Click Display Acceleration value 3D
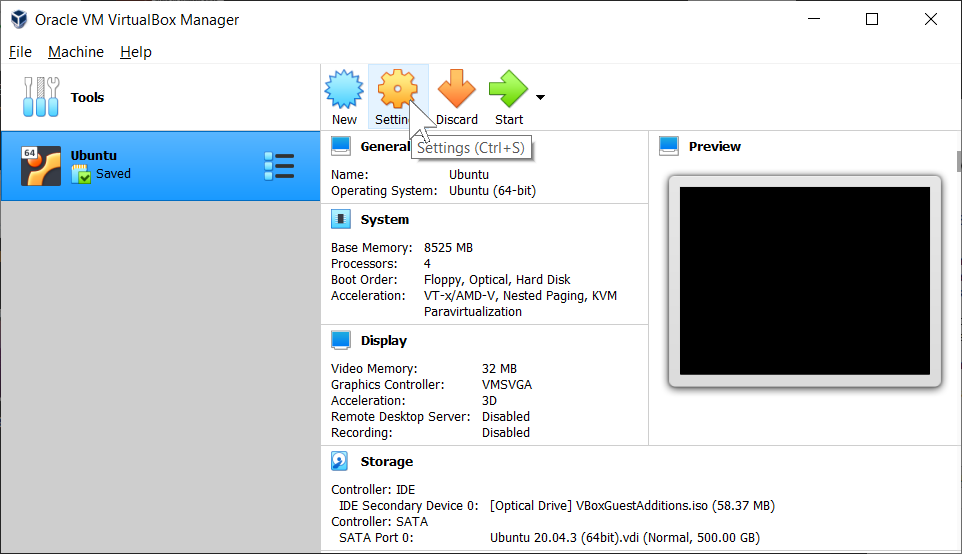The image size is (962, 554). click(x=489, y=401)
